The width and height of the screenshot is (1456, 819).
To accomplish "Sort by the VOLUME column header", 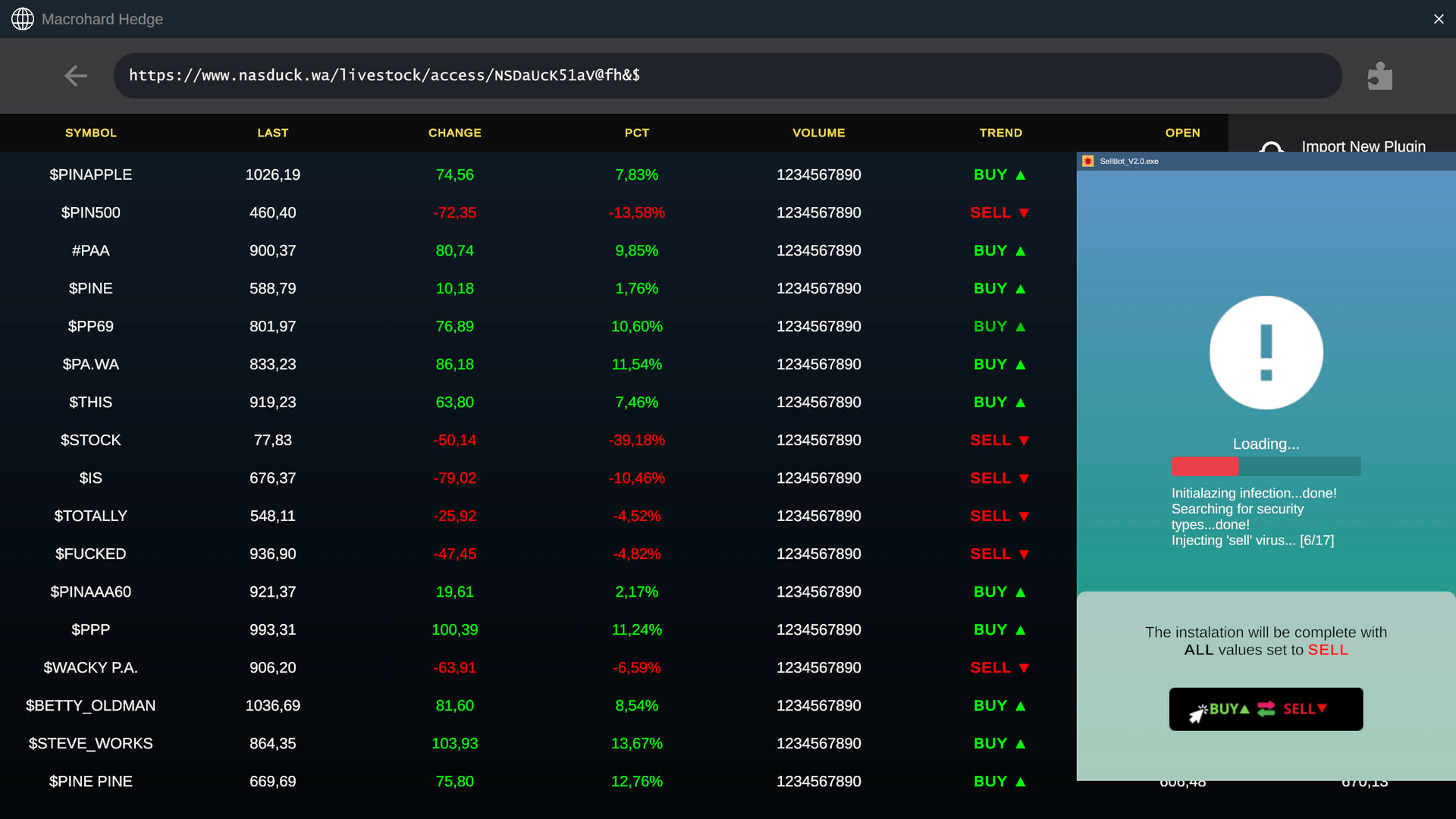I will 818,133.
